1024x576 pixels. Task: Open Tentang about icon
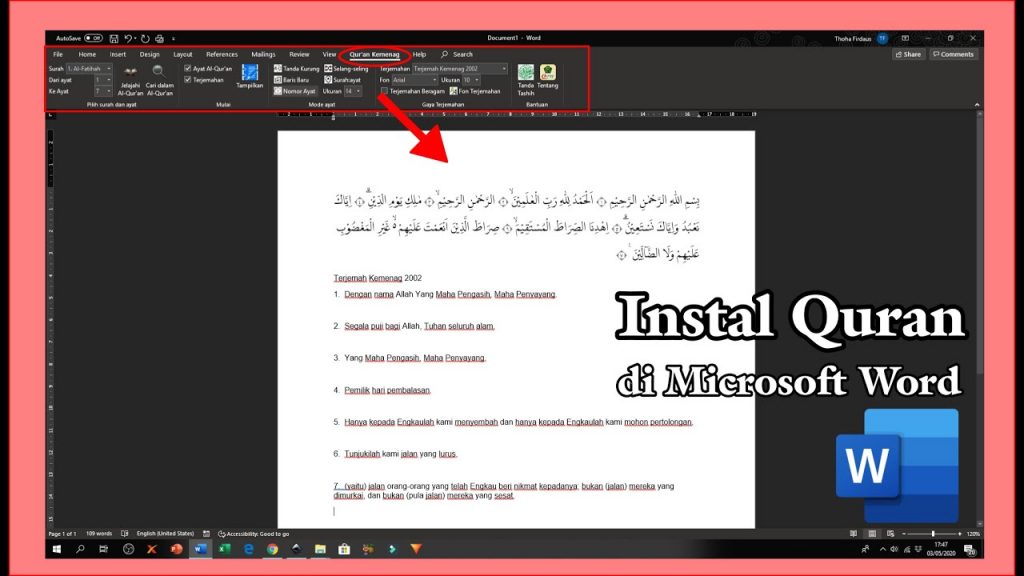pyautogui.click(x=547, y=72)
